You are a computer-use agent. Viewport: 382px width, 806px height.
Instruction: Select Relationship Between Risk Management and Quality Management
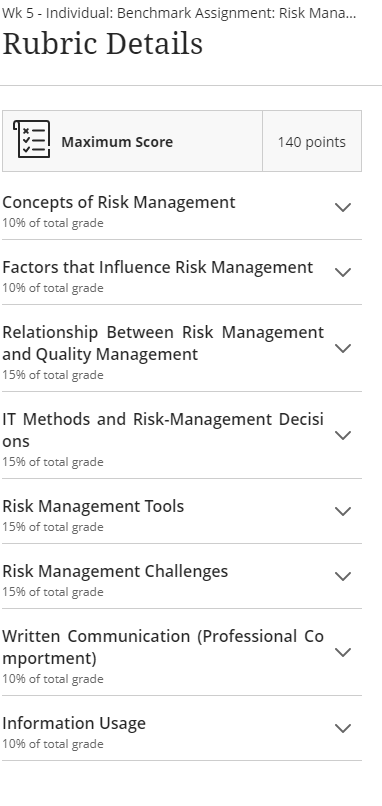(163, 343)
